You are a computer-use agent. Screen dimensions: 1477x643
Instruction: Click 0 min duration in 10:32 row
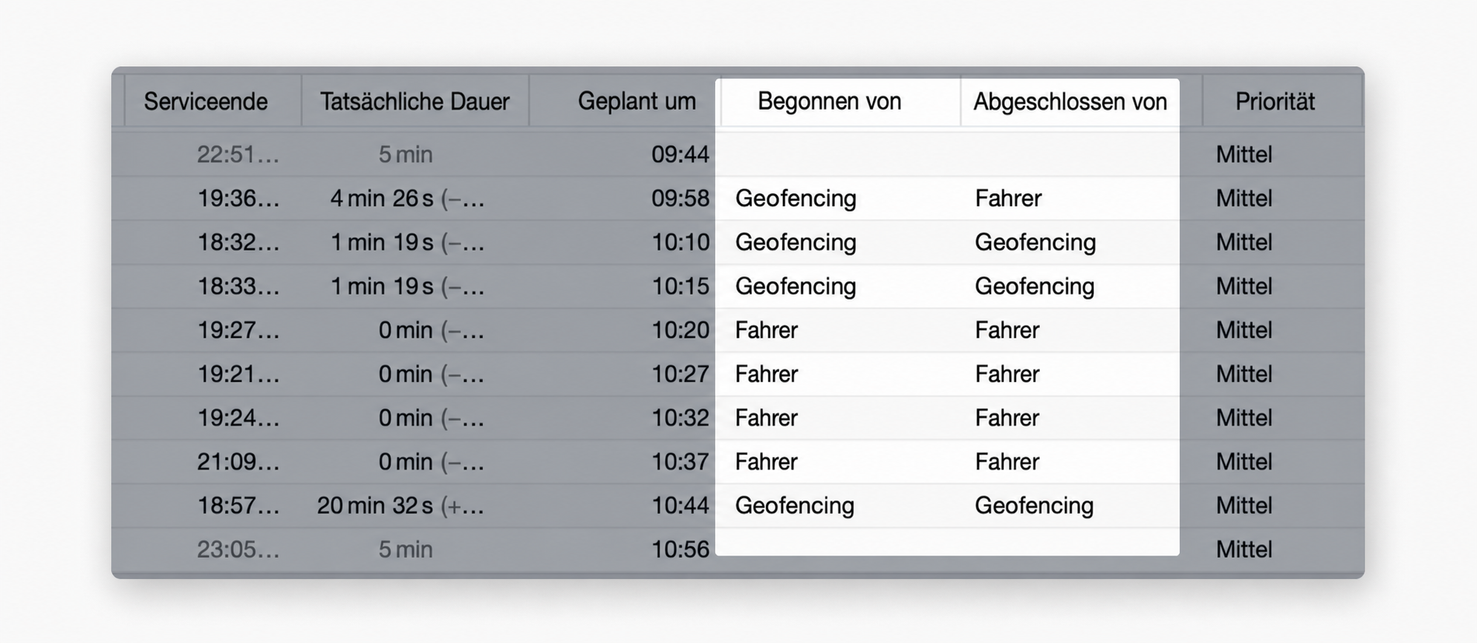[431, 418]
